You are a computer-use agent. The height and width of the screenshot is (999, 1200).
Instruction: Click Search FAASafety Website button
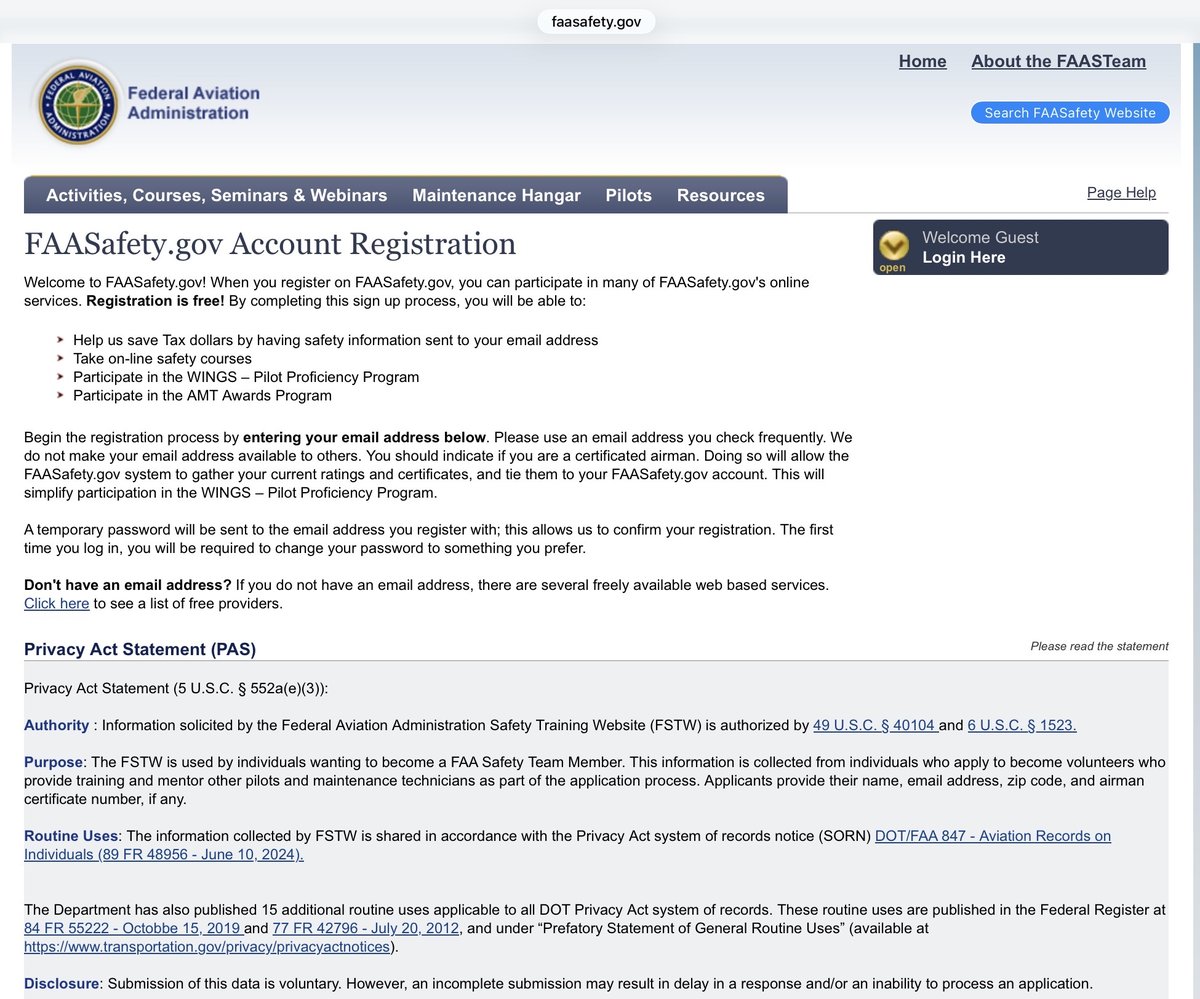pos(1070,113)
